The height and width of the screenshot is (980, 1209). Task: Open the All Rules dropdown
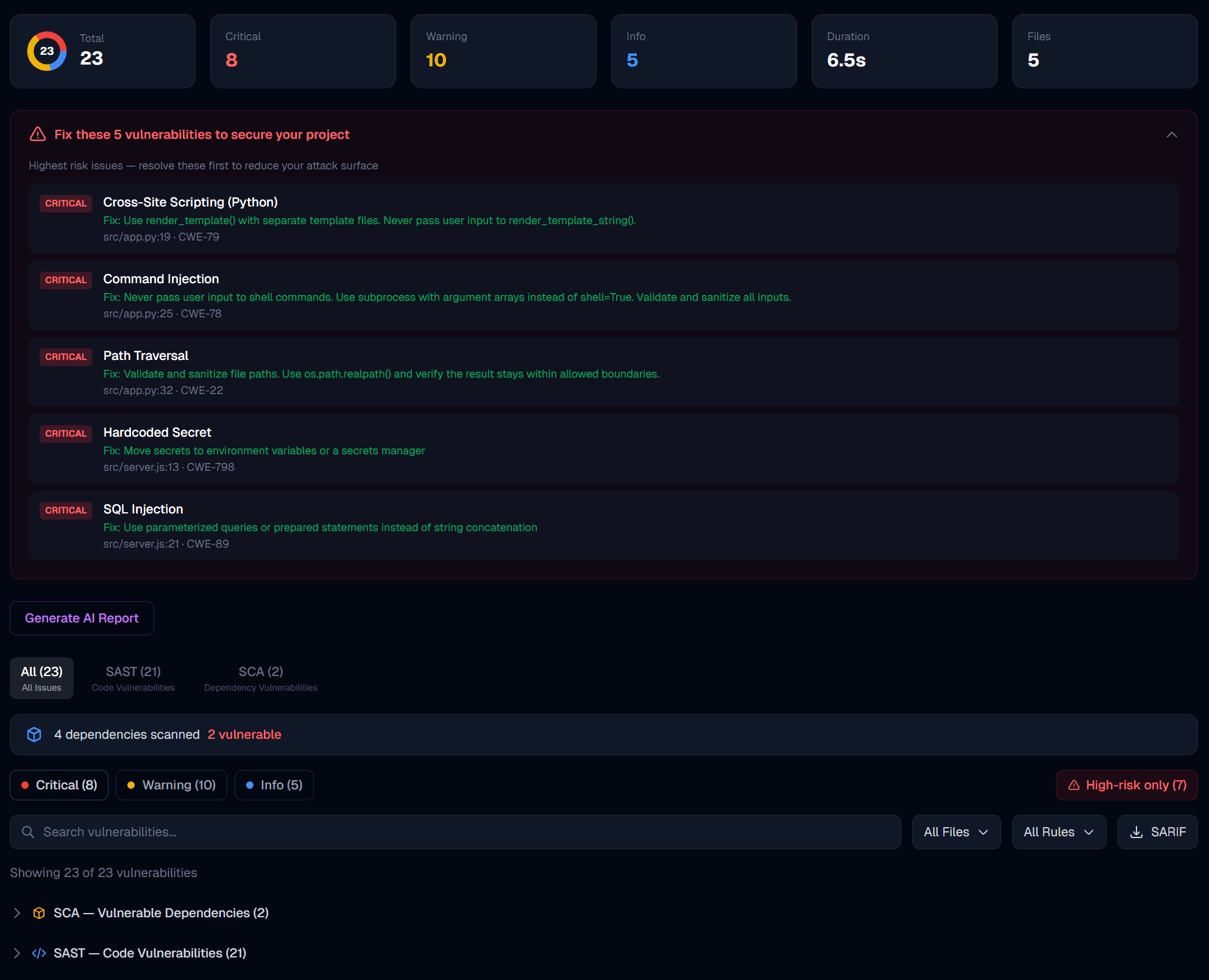(x=1058, y=832)
